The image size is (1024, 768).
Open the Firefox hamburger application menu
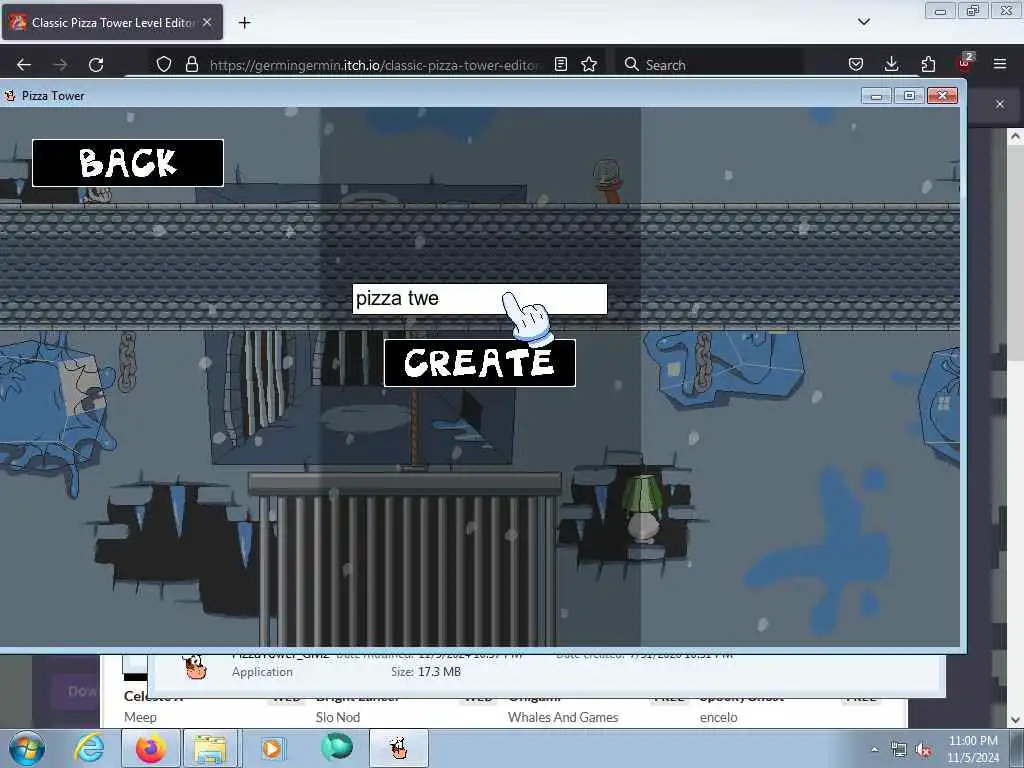(x=1000, y=64)
